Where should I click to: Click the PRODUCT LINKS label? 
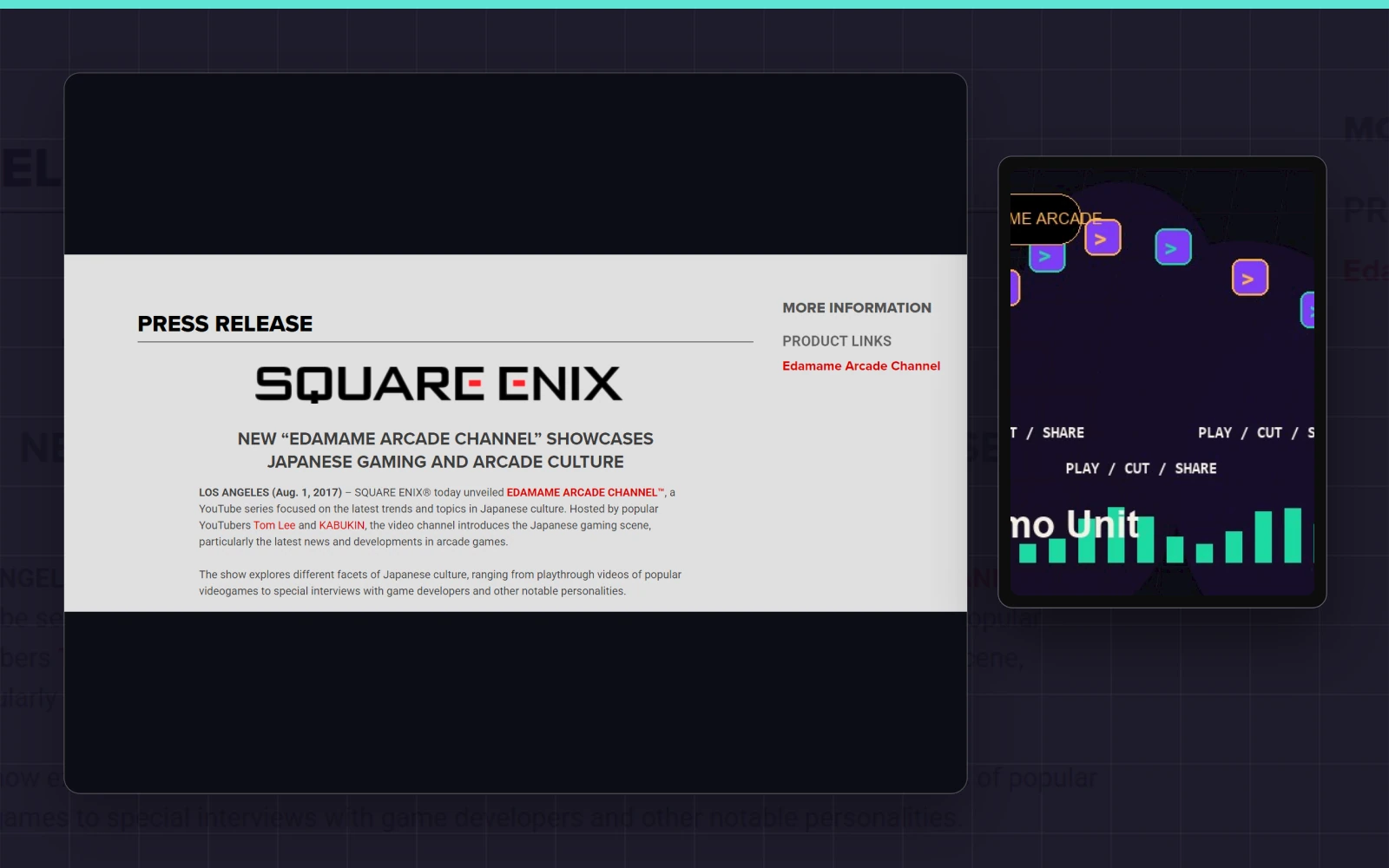[x=837, y=341]
